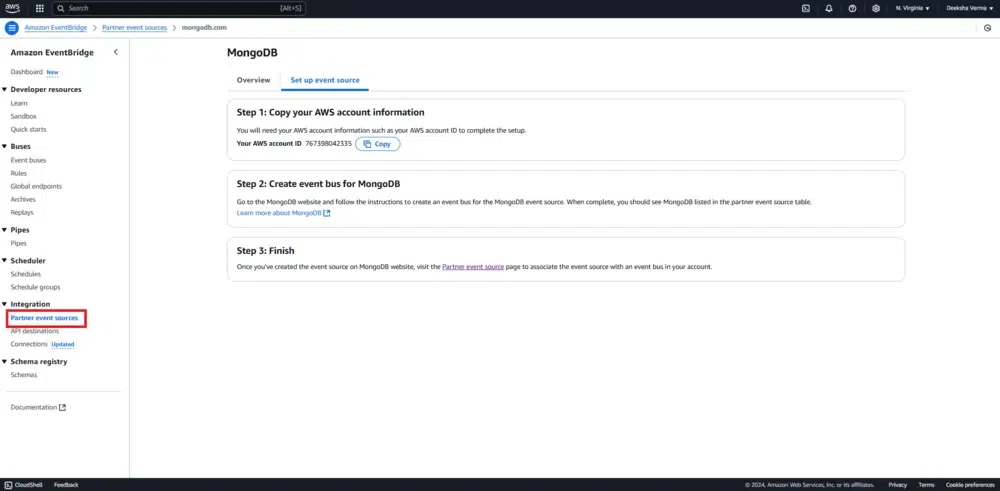The image size is (1000, 491).
Task: Open the Deeksha Verma account dropdown
Action: (x=968, y=8)
